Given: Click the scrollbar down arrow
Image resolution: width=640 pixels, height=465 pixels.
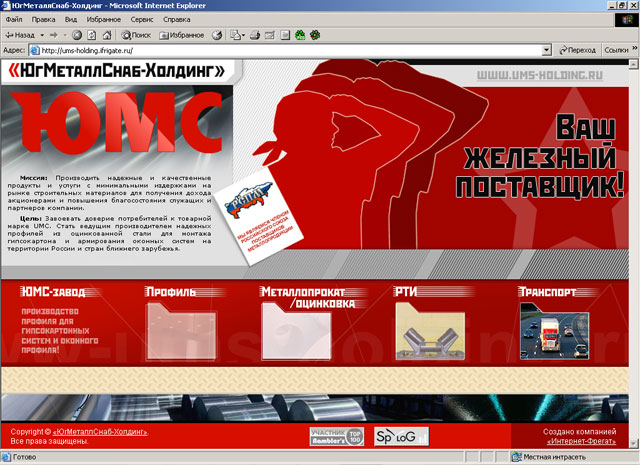Looking at the screenshot, I should [633, 443].
